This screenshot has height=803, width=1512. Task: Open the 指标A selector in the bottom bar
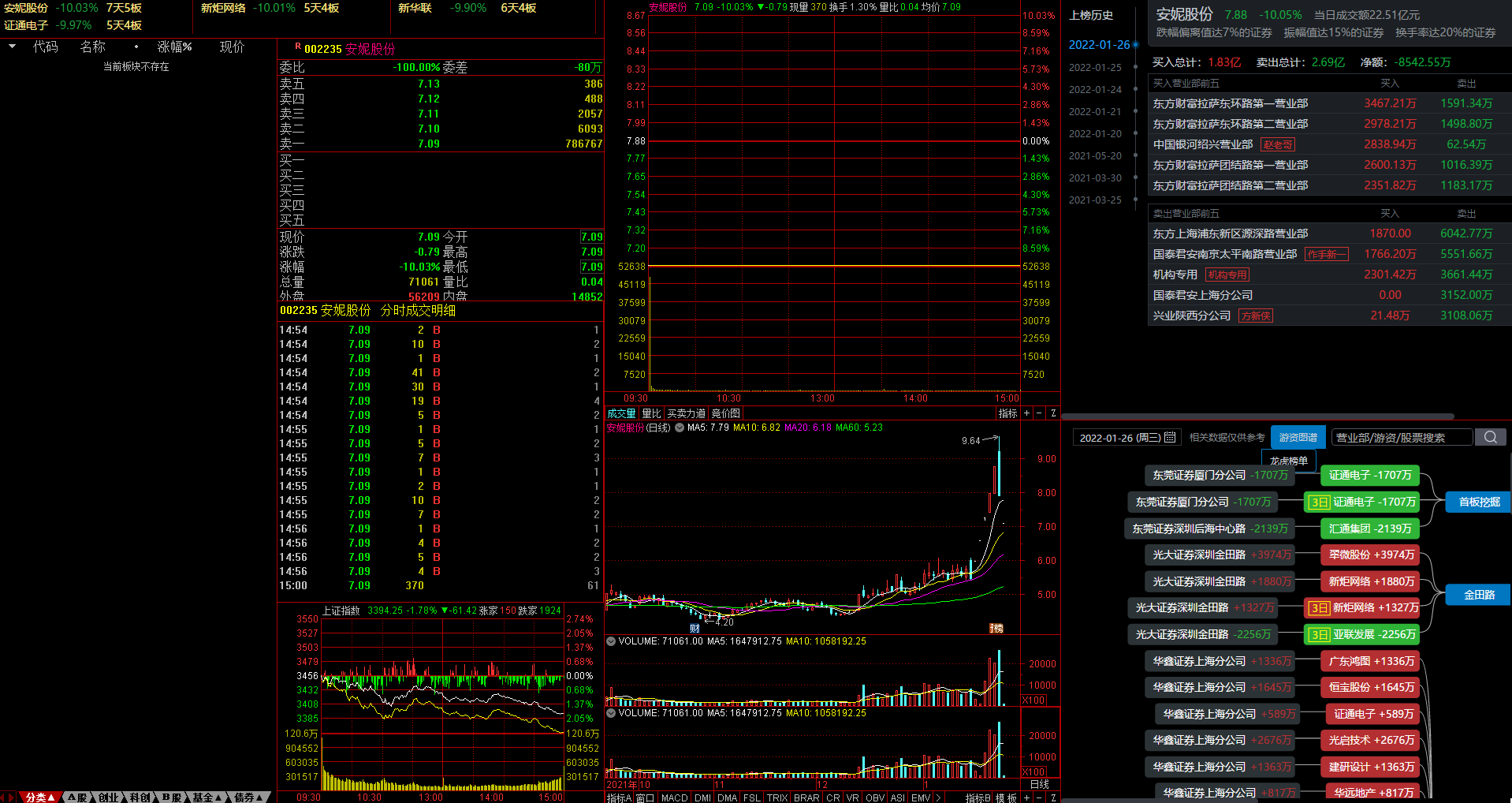pyautogui.click(x=619, y=797)
